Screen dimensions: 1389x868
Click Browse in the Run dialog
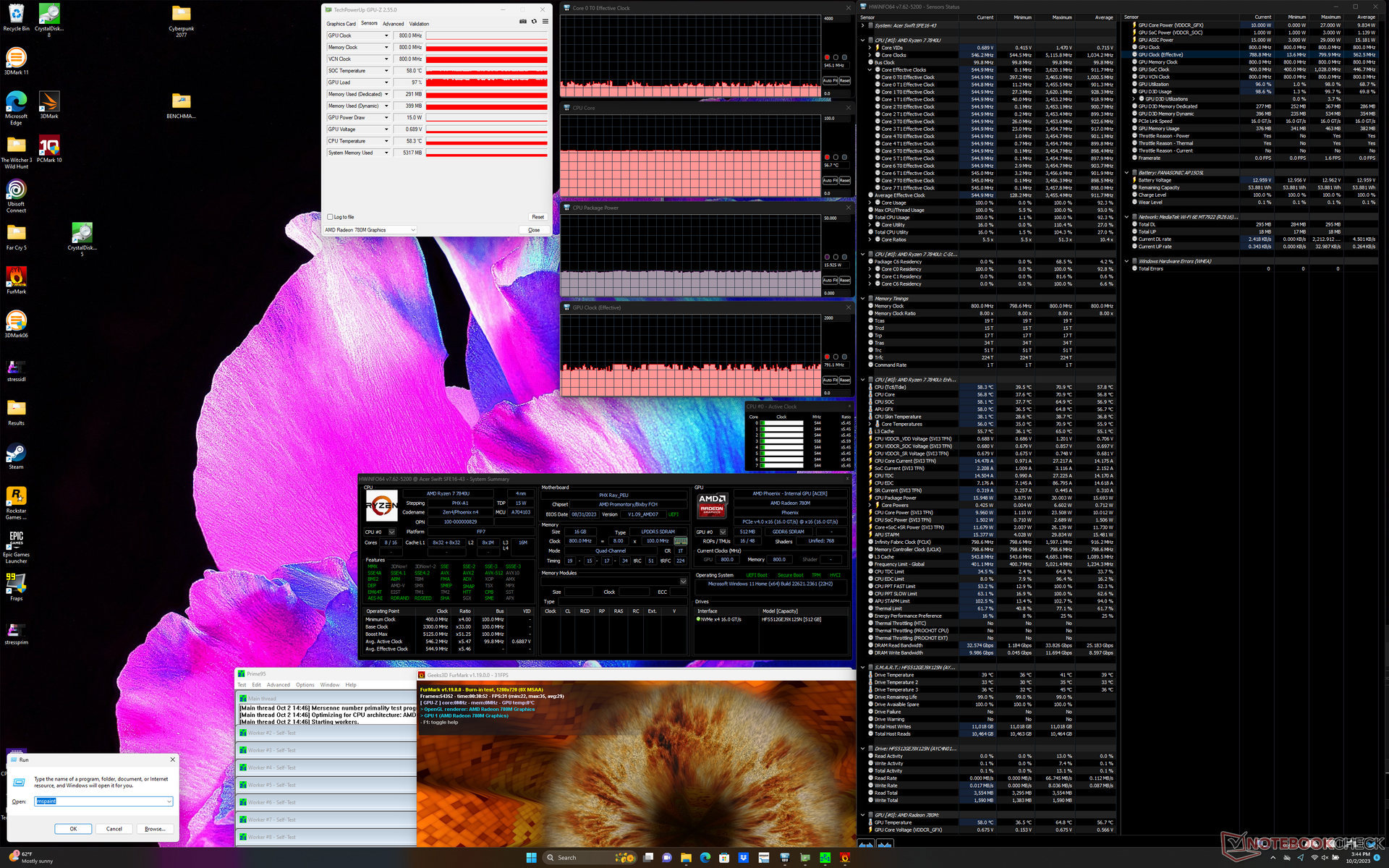click(x=155, y=829)
